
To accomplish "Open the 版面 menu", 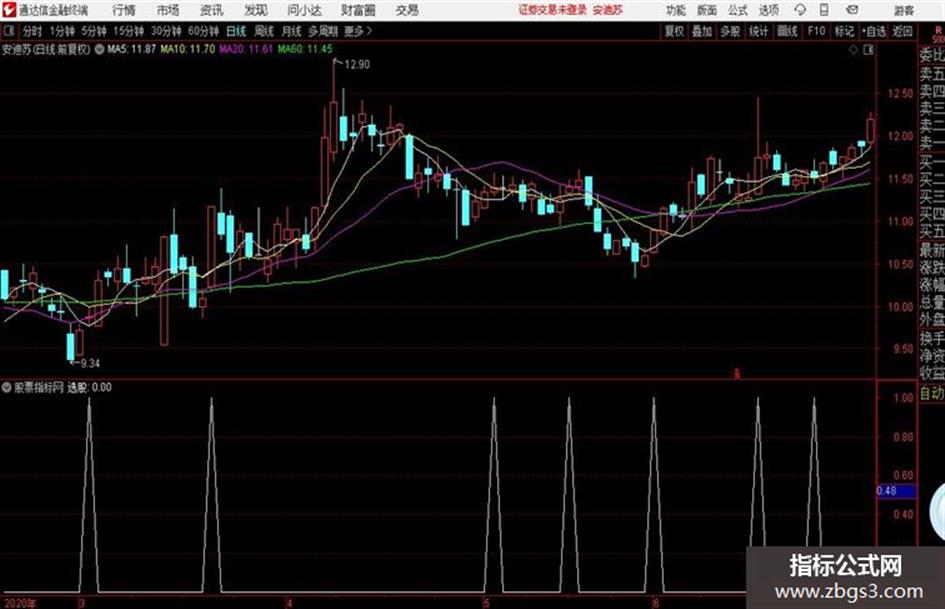I will coord(707,10).
